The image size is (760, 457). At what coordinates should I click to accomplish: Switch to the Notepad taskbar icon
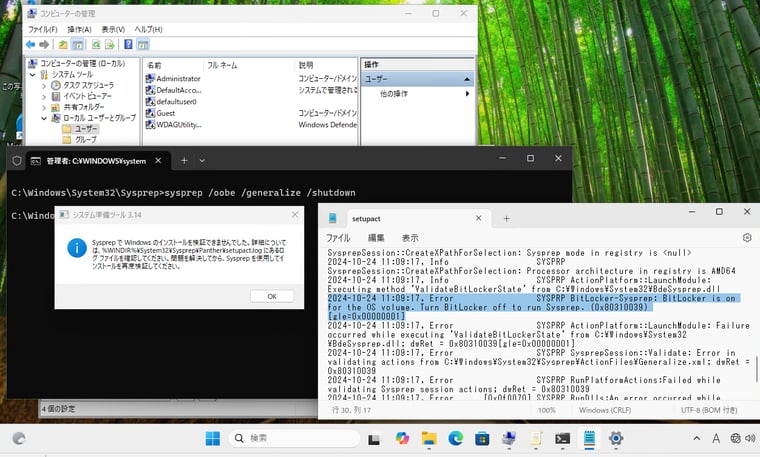pyautogui.click(x=589, y=439)
